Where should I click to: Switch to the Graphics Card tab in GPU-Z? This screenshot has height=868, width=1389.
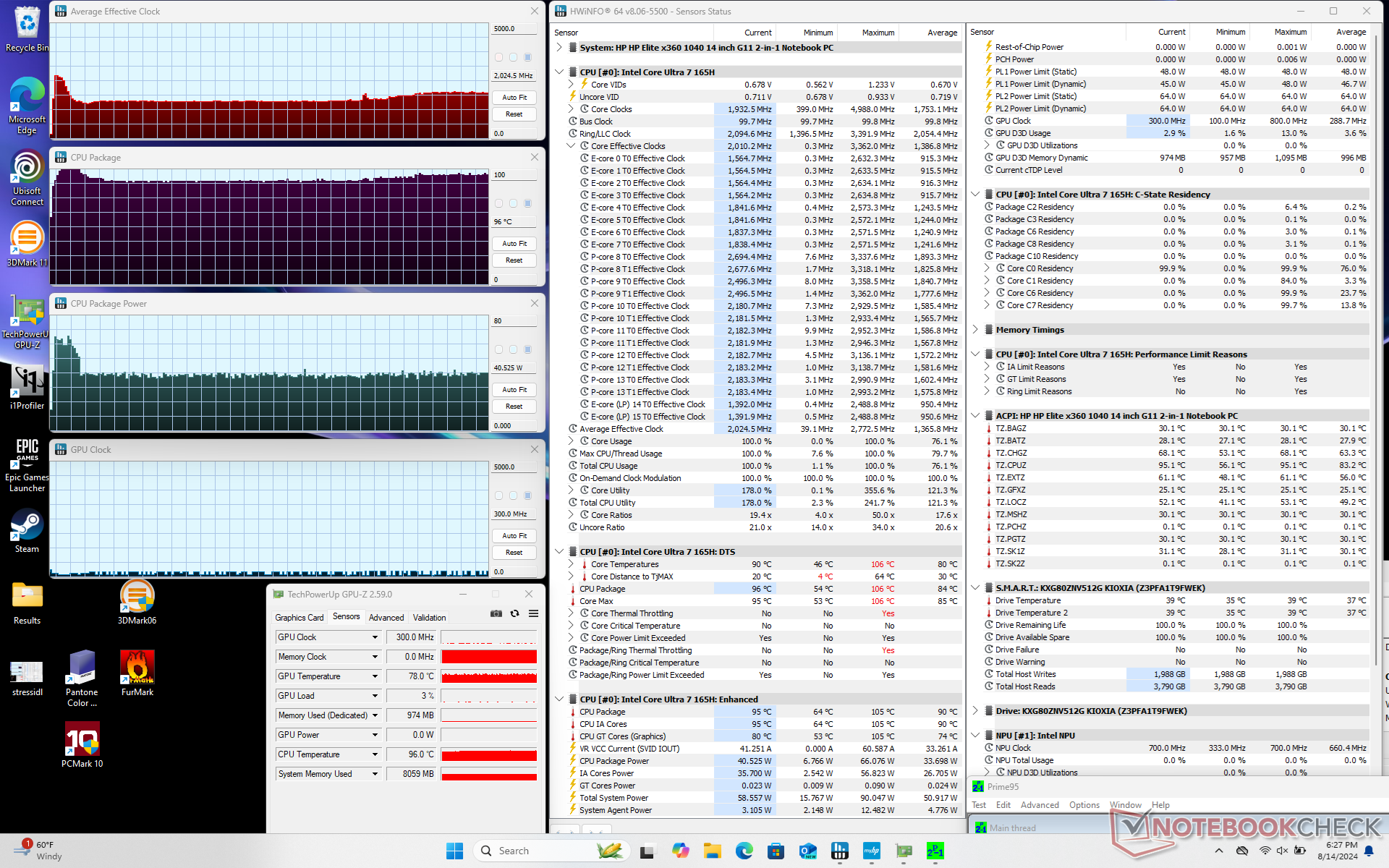299,618
